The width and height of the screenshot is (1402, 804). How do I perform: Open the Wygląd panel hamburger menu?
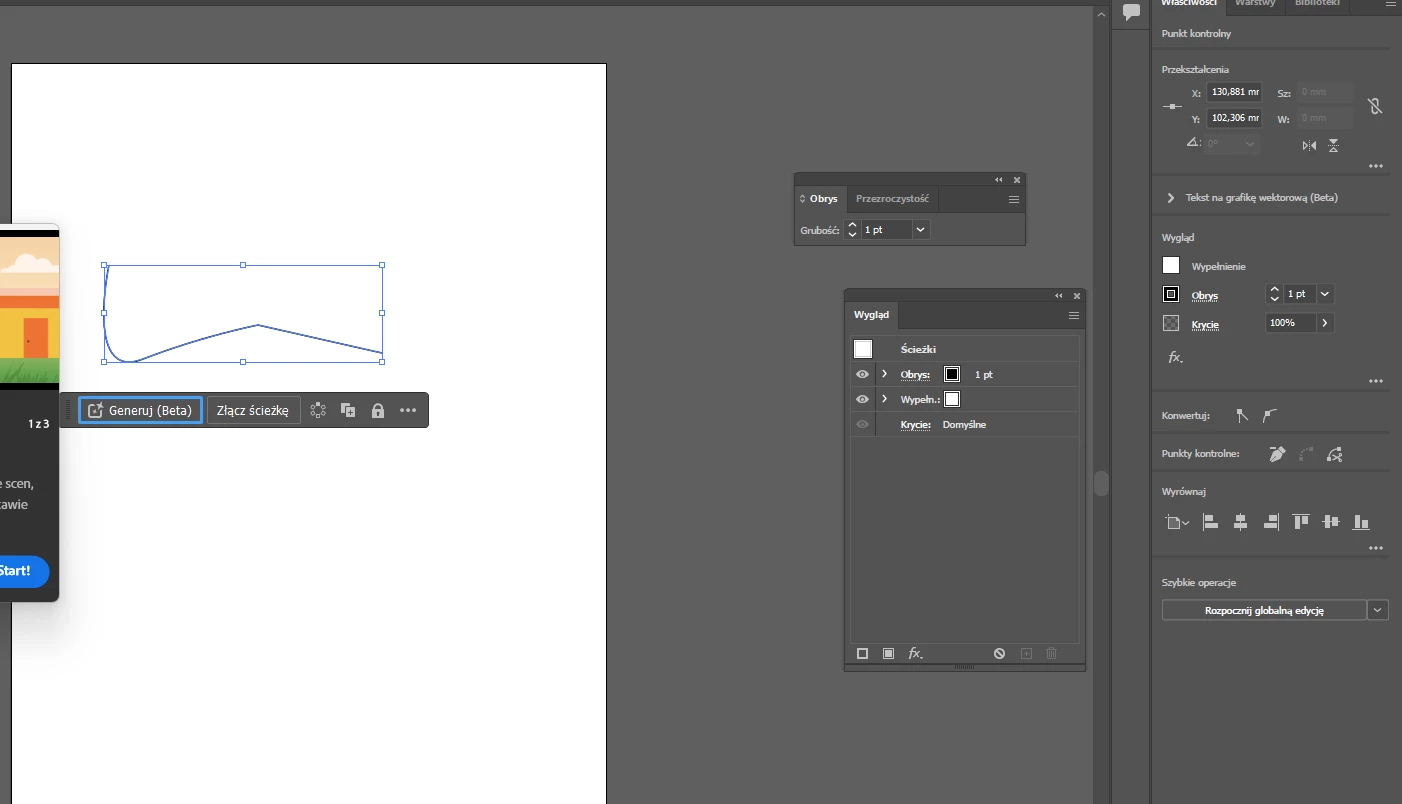[x=1073, y=316]
